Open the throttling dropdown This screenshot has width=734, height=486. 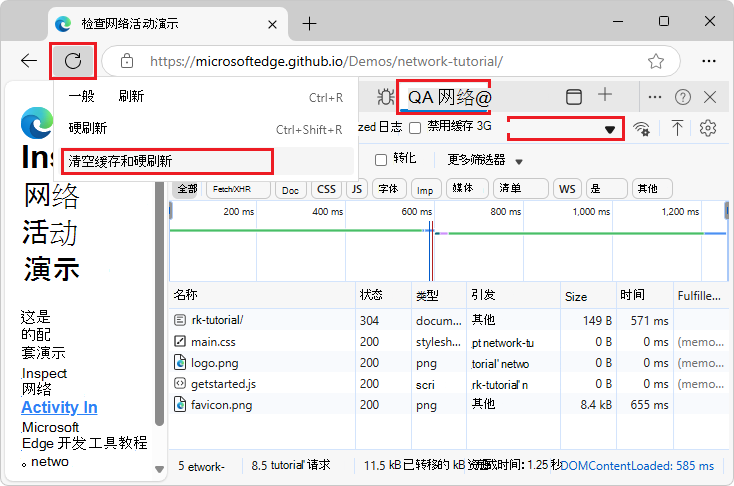point(566,129)
